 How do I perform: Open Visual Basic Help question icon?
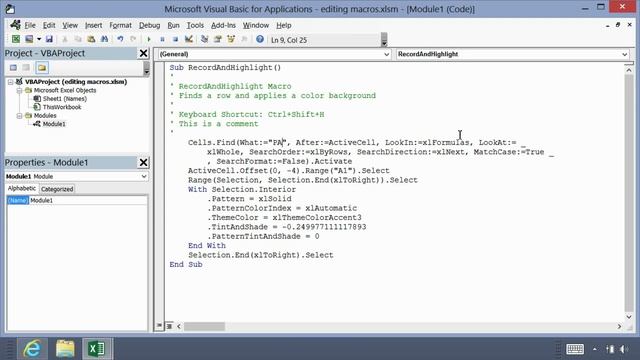pyautogui.click(x=260, y=39)
